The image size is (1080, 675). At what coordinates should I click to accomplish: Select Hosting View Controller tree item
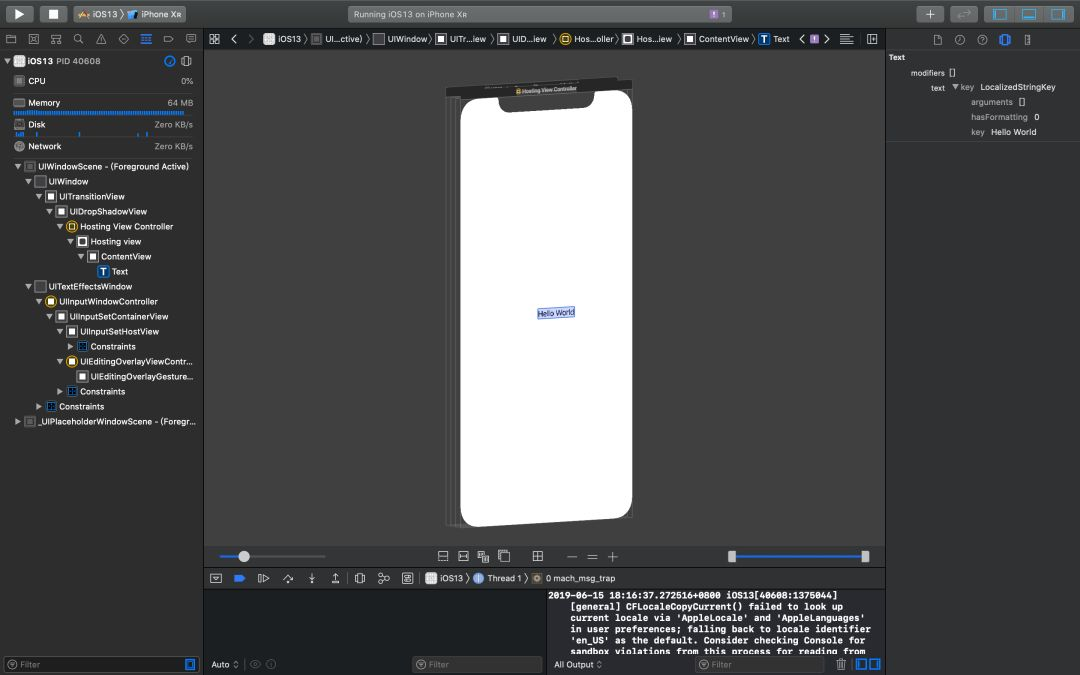click(x=126, y=227)
